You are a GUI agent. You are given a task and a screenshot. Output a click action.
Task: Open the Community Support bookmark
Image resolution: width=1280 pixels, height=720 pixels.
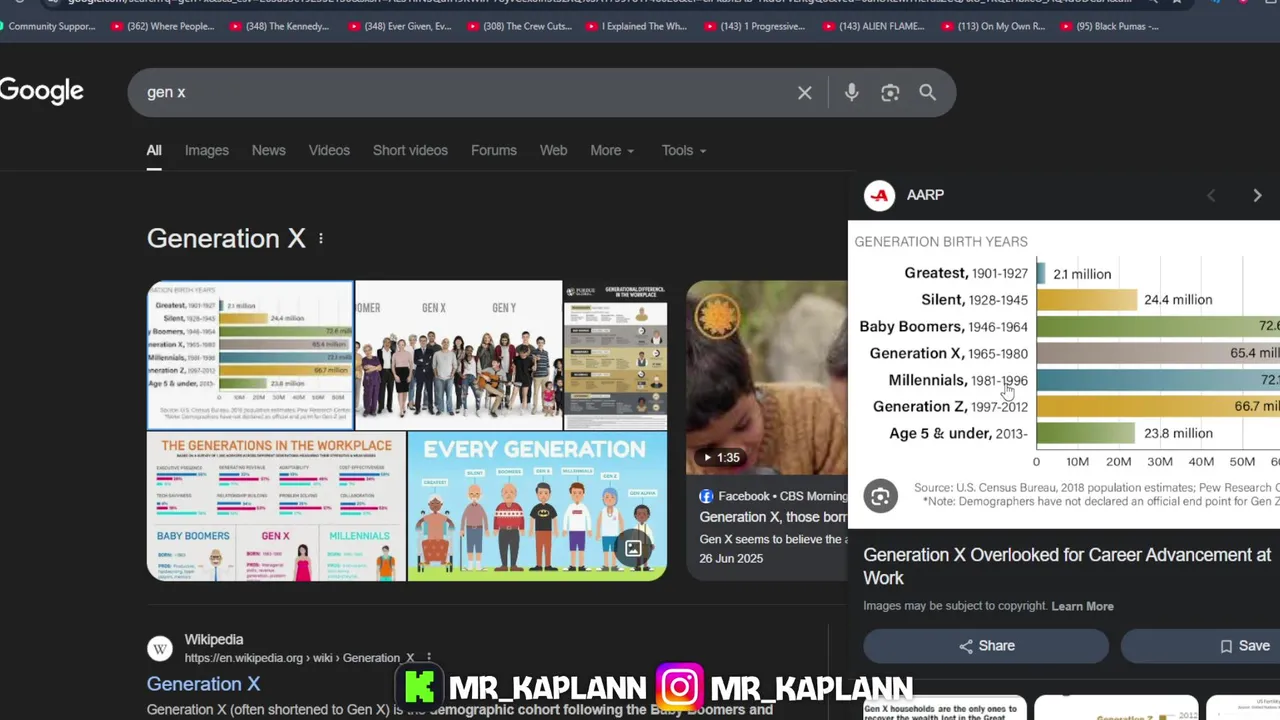[47, 26]
